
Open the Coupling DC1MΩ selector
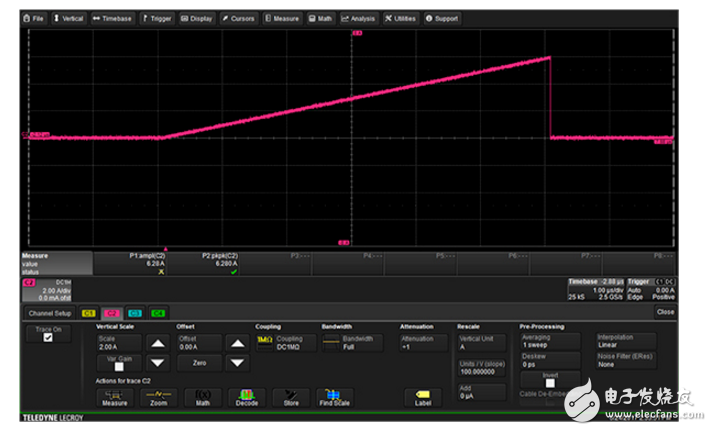[283, 342]
